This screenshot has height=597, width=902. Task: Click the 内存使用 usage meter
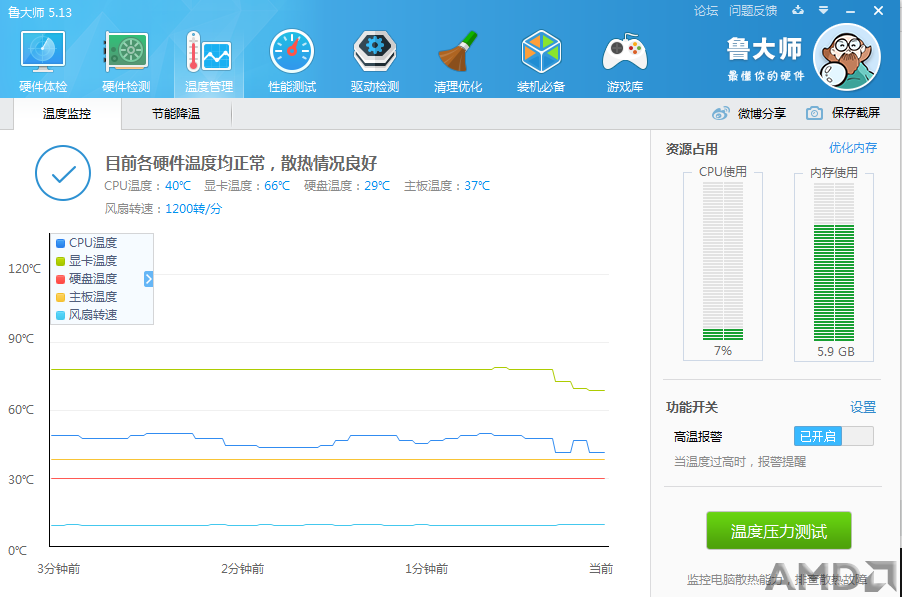coord(834,262)
